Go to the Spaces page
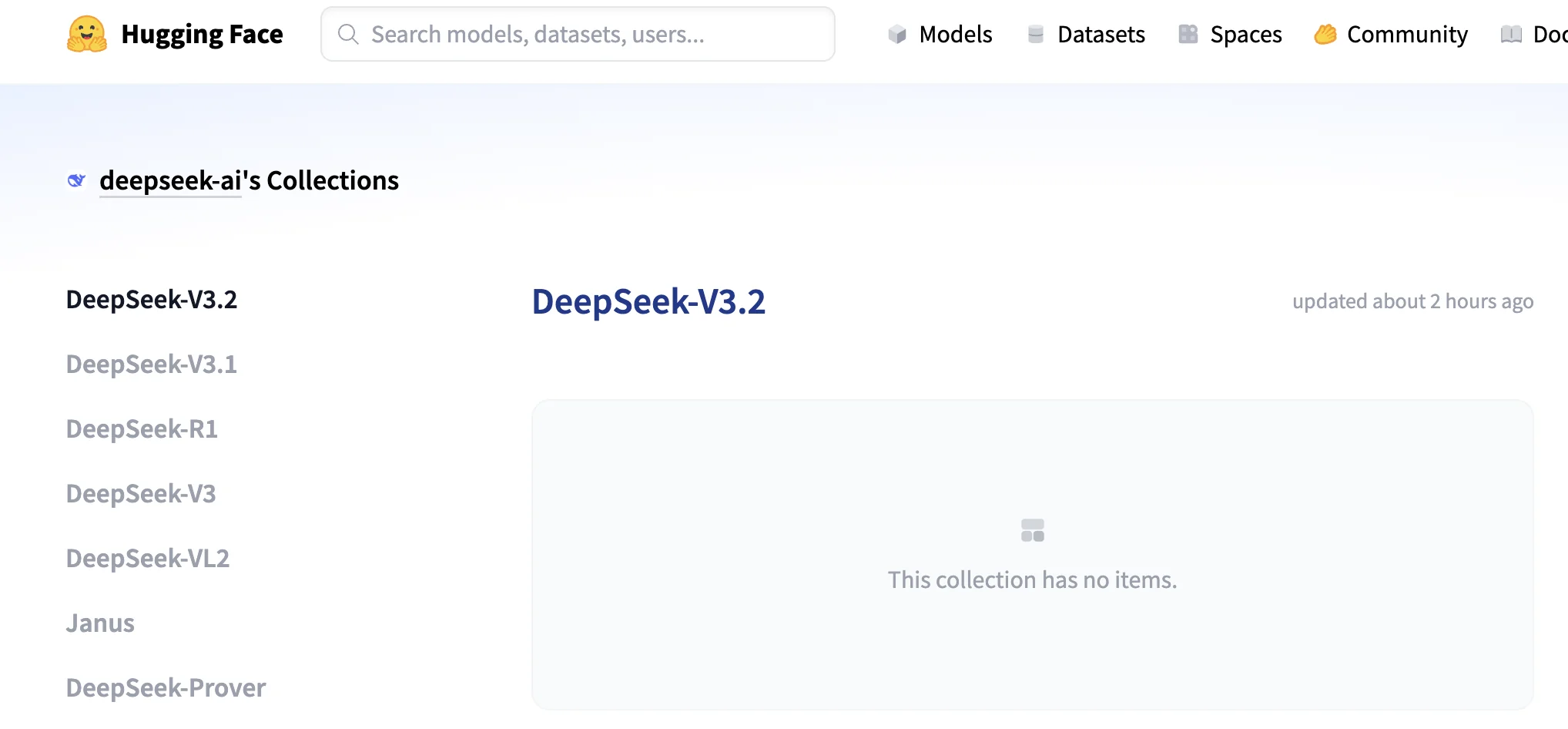Screen dimensions: 1568x729 click(1245, 35)
